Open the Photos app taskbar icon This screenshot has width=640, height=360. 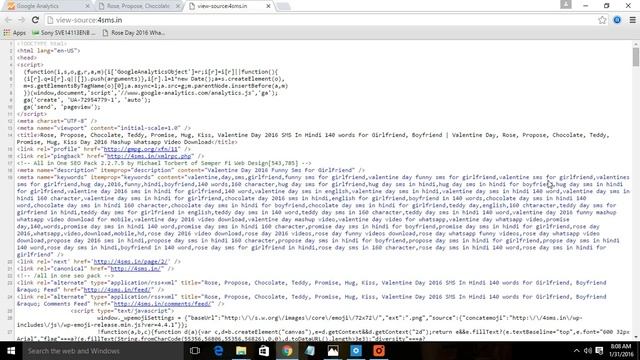click(333, 351)
